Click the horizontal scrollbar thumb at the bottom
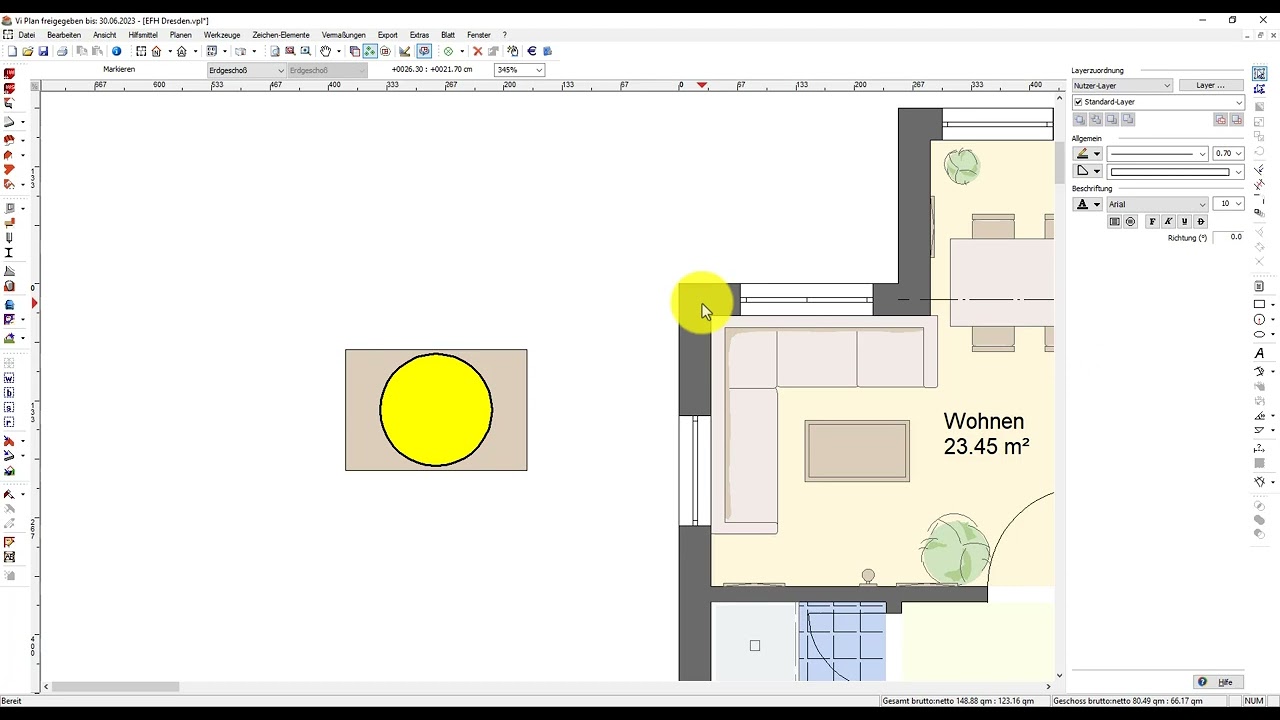Screen dimensions: 1280x720 (116, 687)
